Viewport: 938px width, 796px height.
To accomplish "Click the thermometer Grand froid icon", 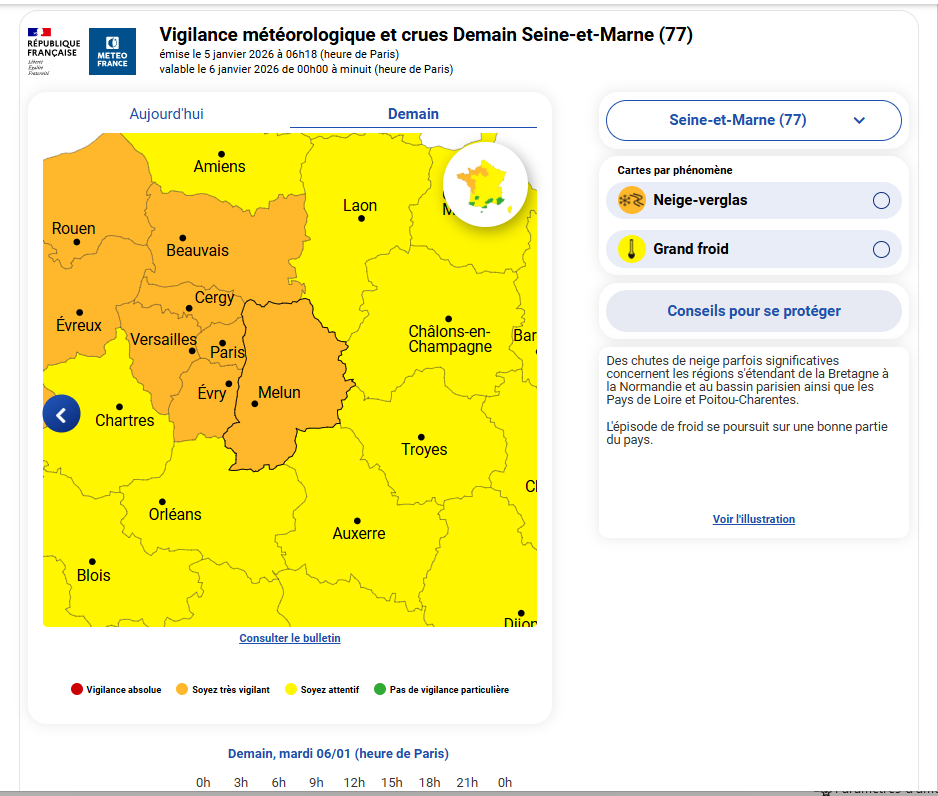I will (631, 249).
